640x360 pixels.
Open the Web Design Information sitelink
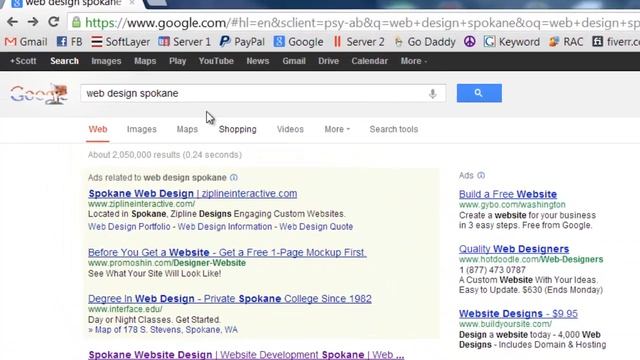[x=224, y=227]
